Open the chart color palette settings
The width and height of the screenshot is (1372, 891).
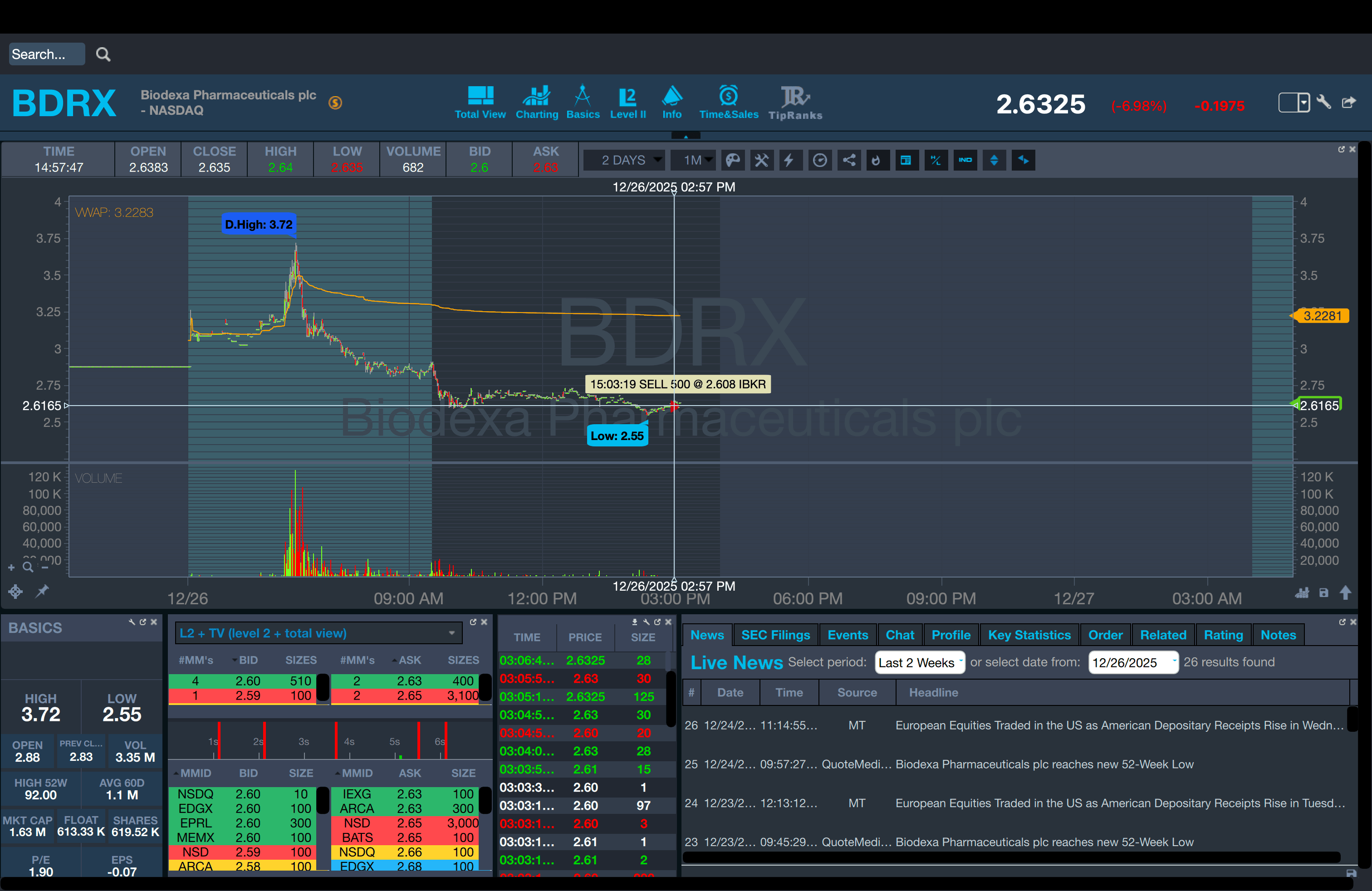pyautogui.click(x=732, y=160)
